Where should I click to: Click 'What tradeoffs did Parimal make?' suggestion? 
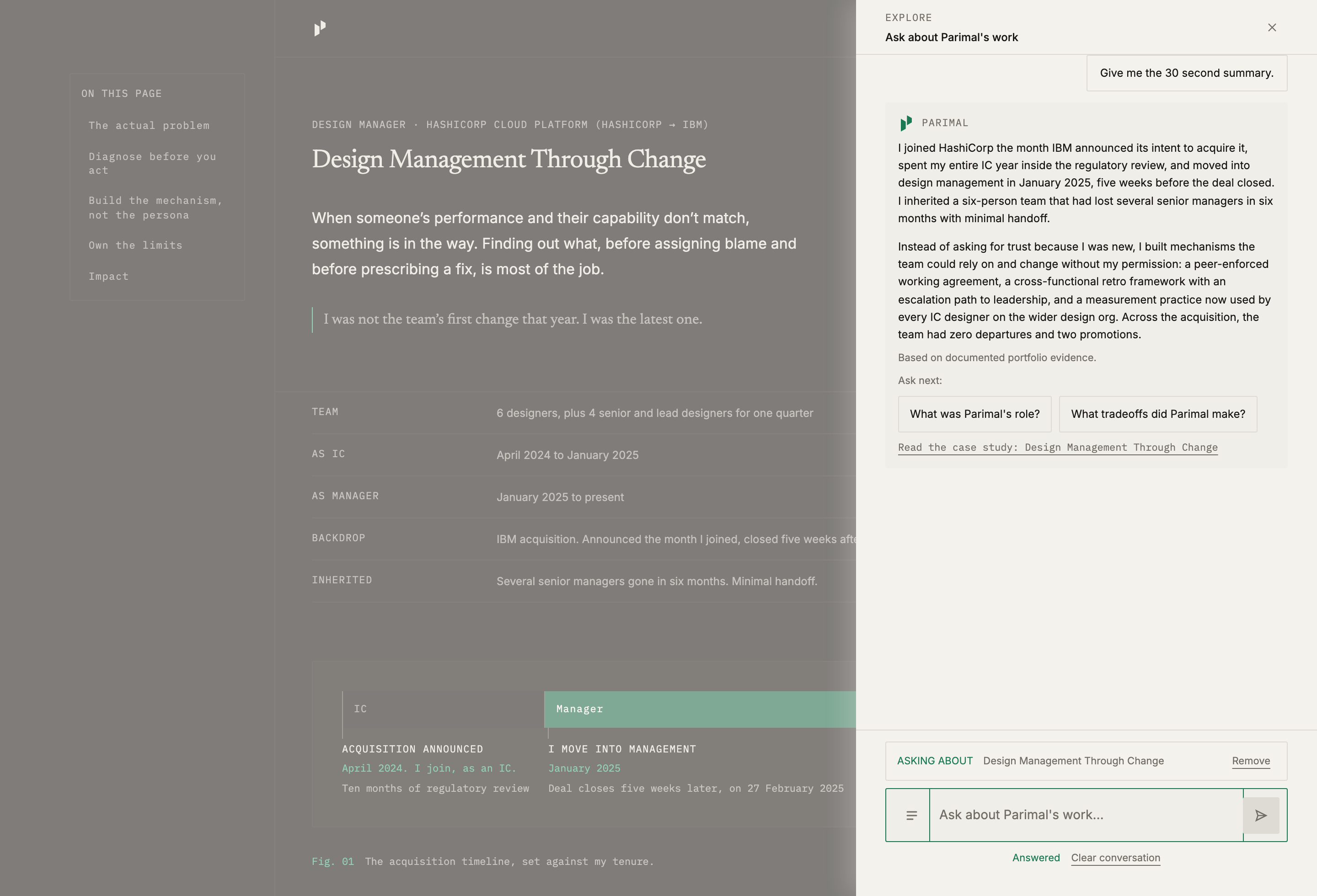(1158, 414)
